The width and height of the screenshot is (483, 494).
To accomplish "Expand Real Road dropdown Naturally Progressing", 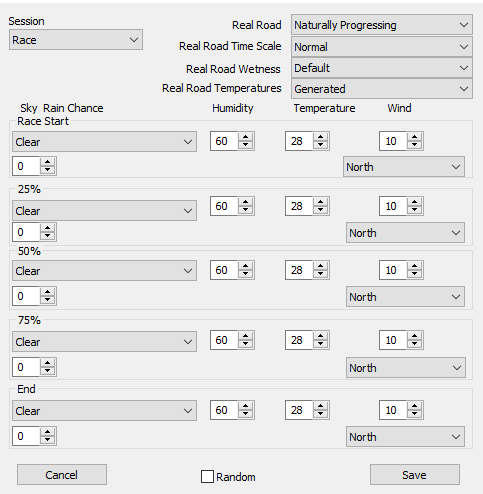I will (x=382, y=25).
